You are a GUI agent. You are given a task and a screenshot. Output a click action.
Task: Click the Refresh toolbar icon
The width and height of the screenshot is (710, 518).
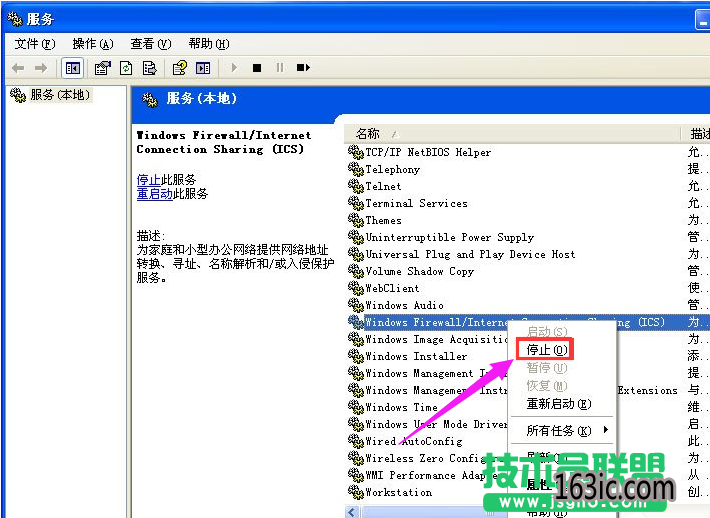pyautogui.click(x=126, y=68)
